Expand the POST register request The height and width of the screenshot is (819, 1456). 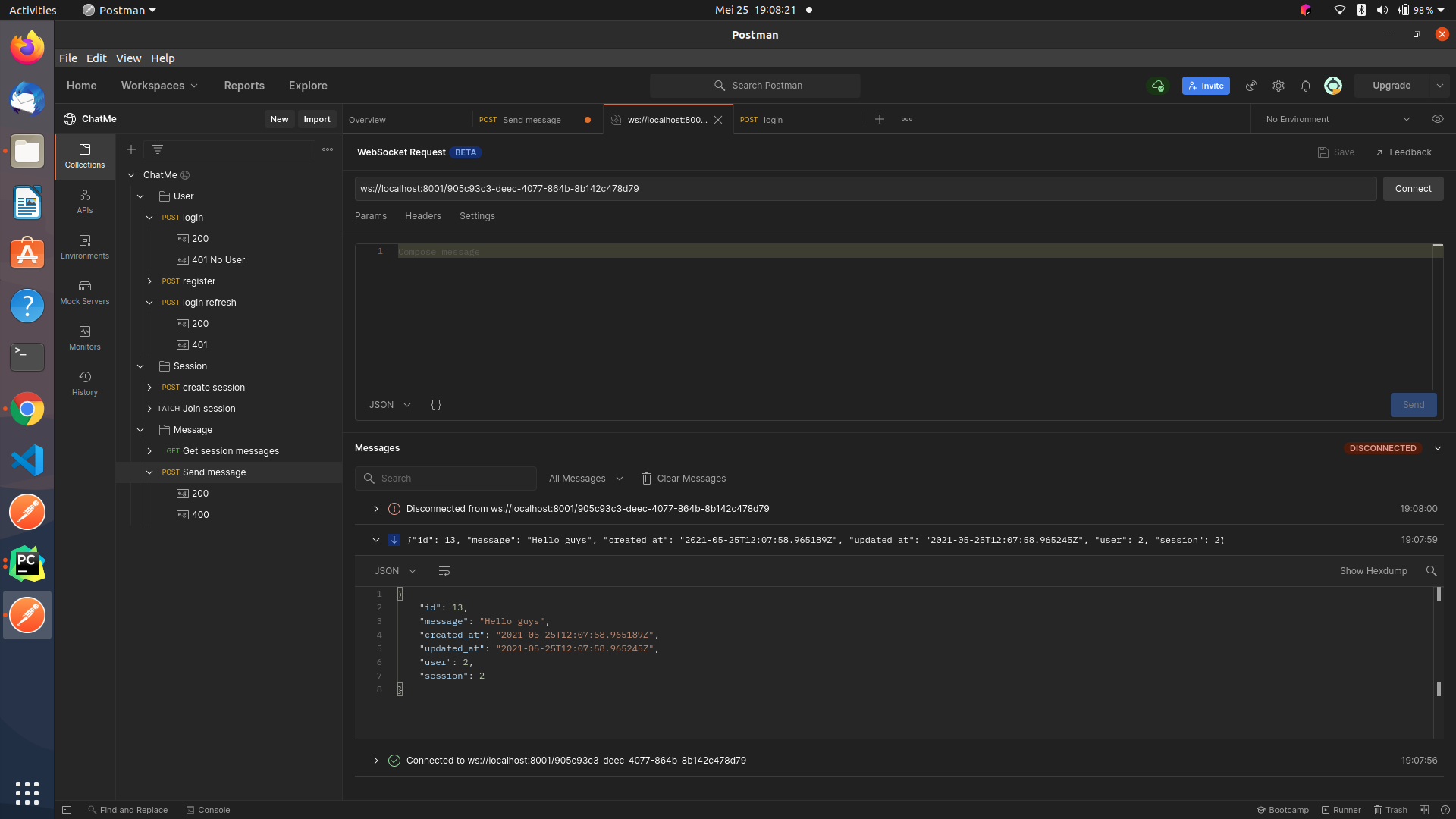pos(149,281)
